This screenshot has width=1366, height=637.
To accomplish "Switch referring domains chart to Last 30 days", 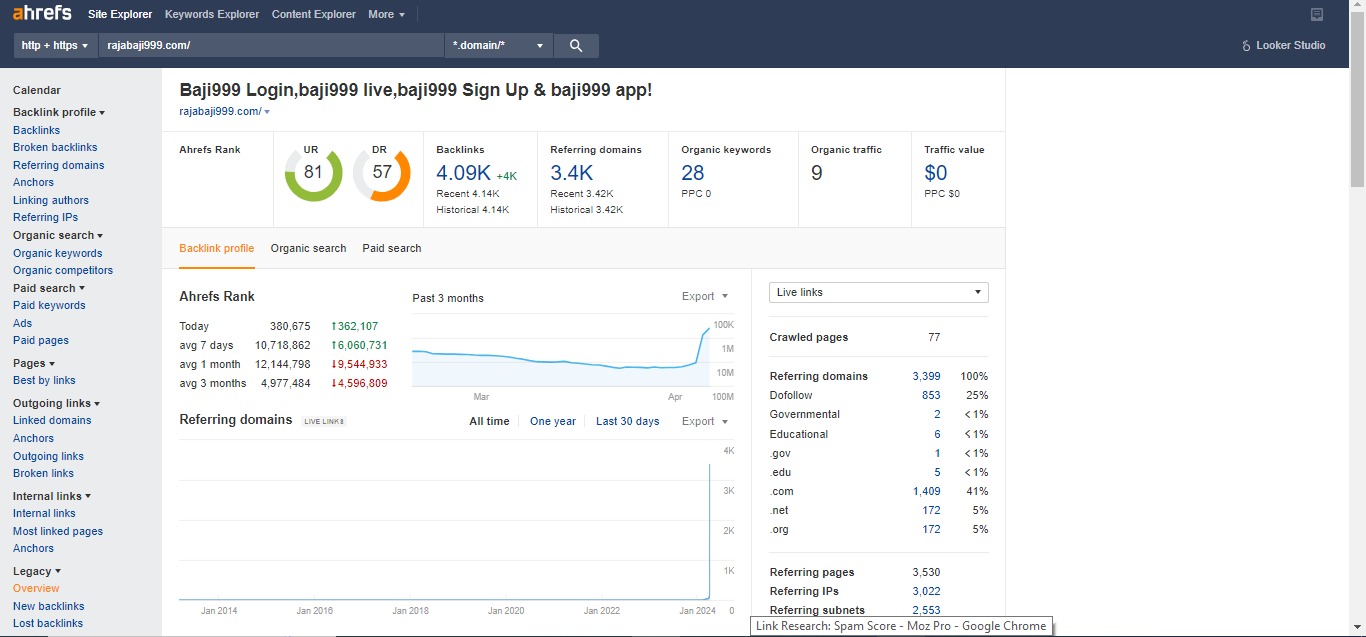I will coord(627,422).
